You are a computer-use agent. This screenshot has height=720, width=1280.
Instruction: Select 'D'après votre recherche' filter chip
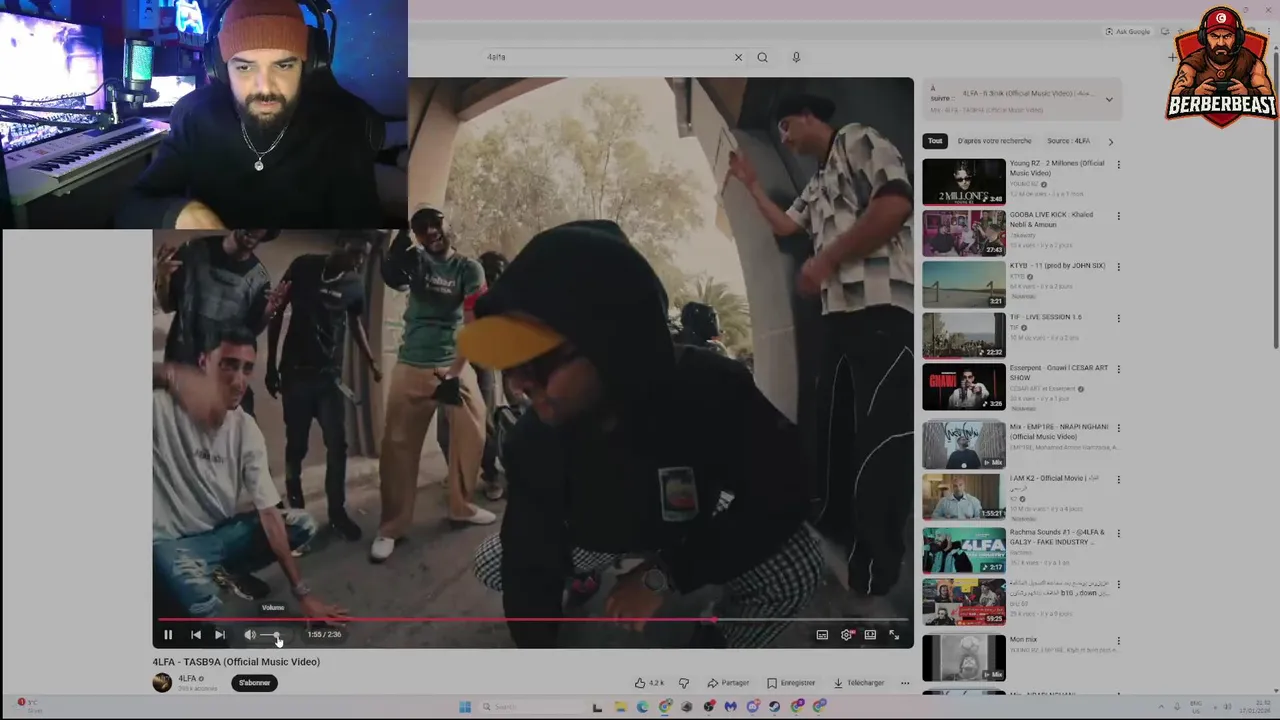tap(994, 141)
